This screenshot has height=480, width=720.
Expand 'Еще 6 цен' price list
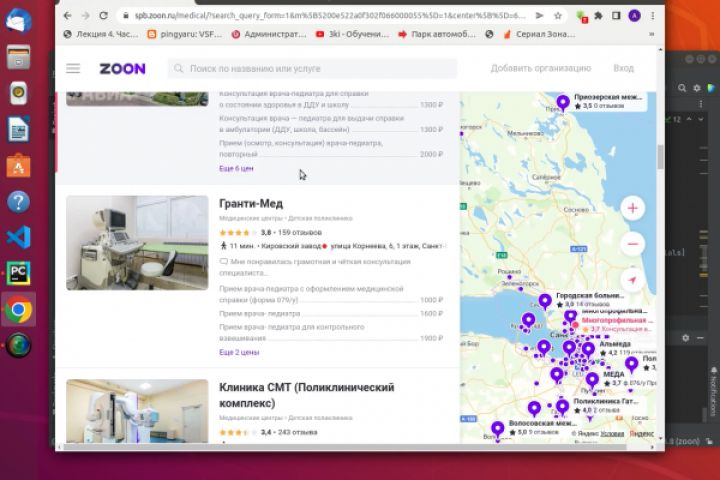point(236,169)
